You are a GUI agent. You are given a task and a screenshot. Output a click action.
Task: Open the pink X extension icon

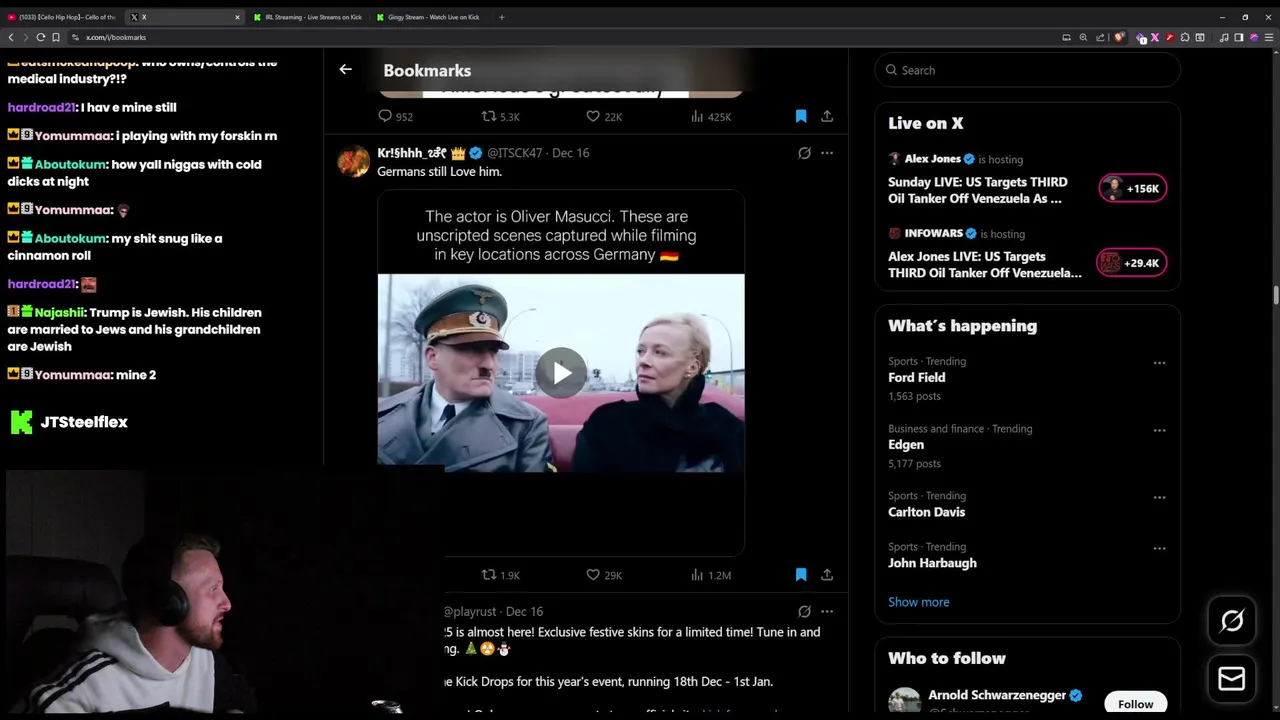1154,37
